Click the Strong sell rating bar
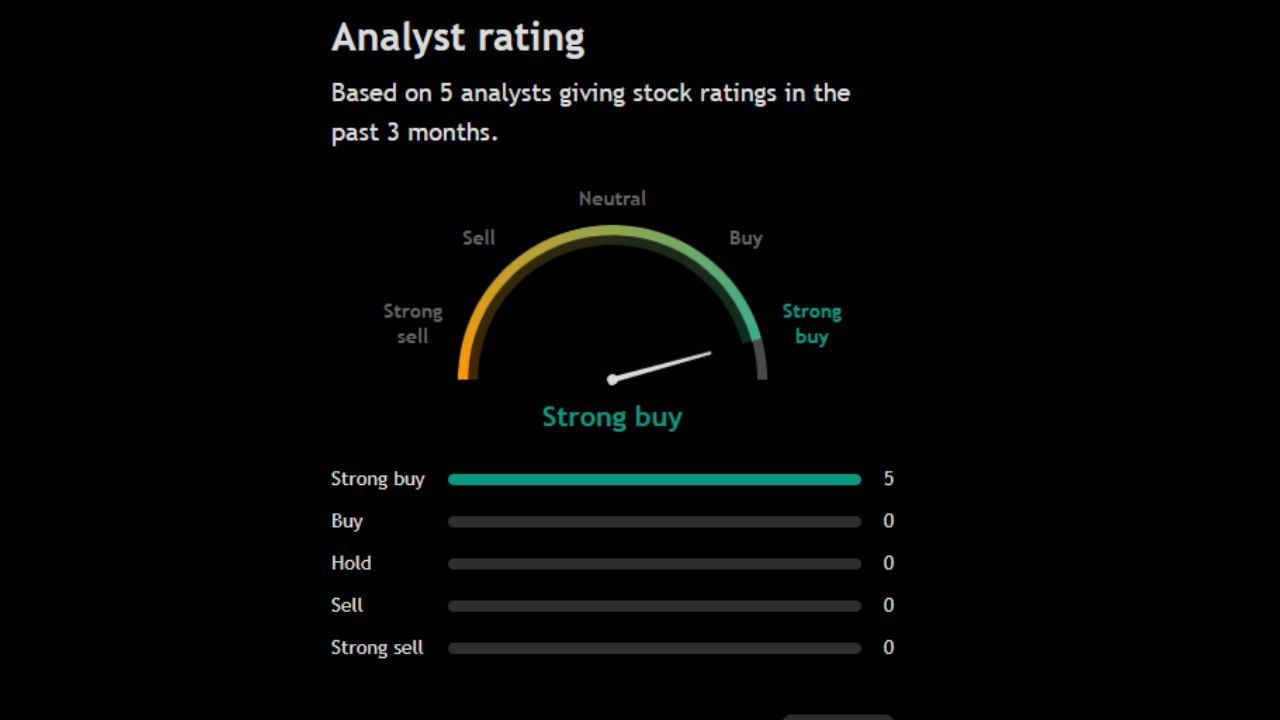 coord(654,648)
